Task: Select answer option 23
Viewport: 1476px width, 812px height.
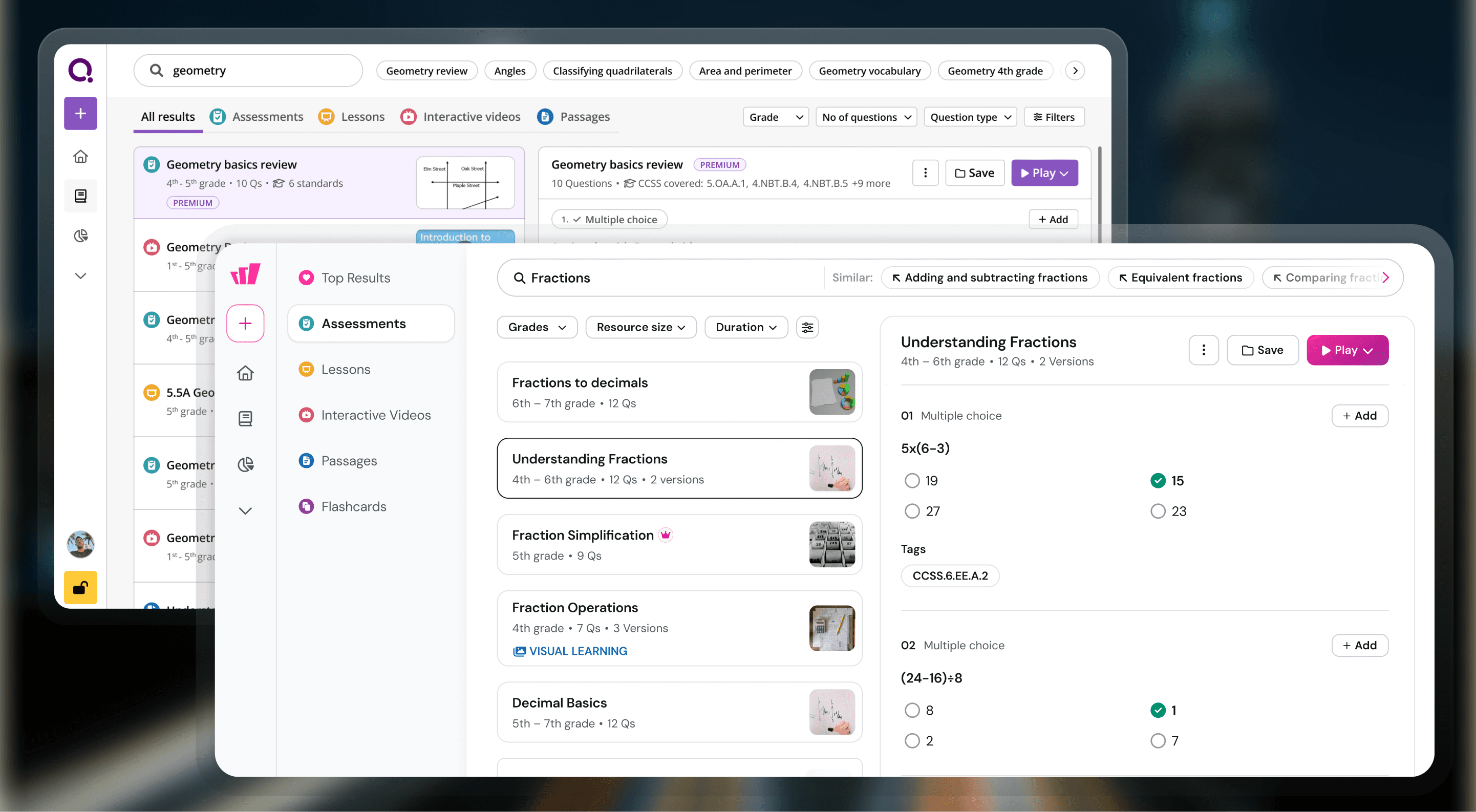Action: [x=1158, y=511]
